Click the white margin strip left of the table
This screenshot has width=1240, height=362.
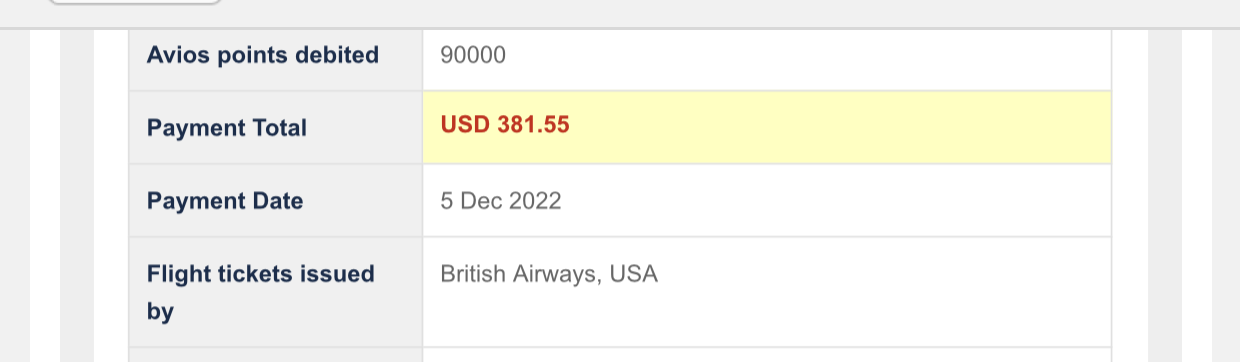[x=45, y=196]
